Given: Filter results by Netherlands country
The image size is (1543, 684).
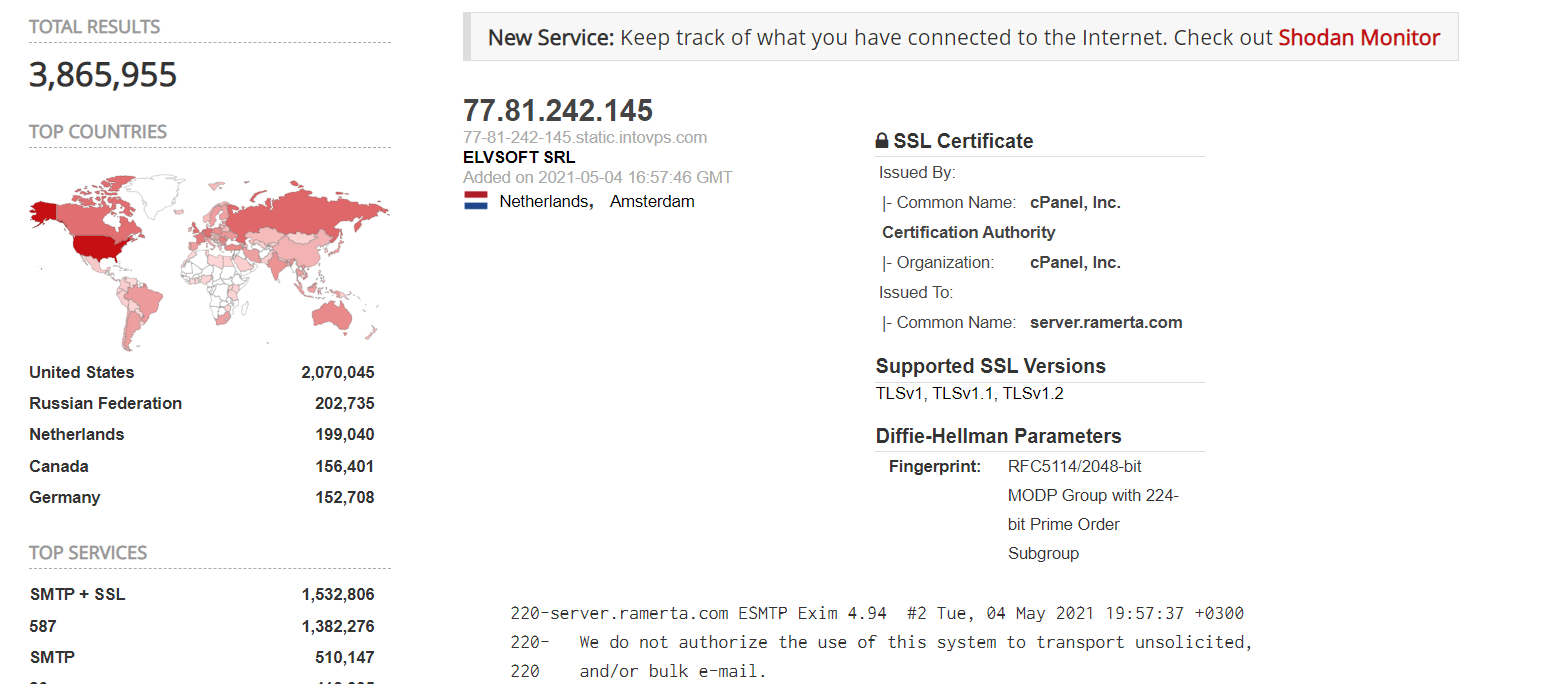Looking at the screenshot, I should [x=77, y=434].
